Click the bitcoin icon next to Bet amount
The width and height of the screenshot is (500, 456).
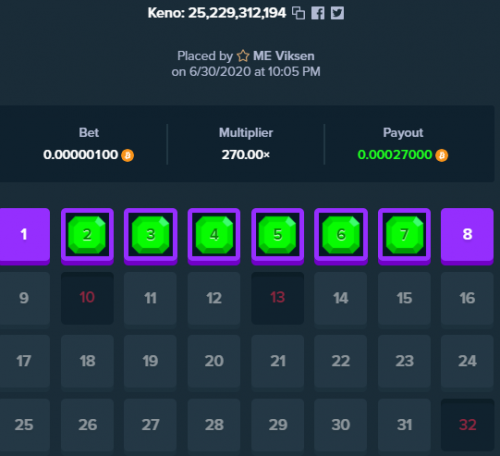(127, 155)
